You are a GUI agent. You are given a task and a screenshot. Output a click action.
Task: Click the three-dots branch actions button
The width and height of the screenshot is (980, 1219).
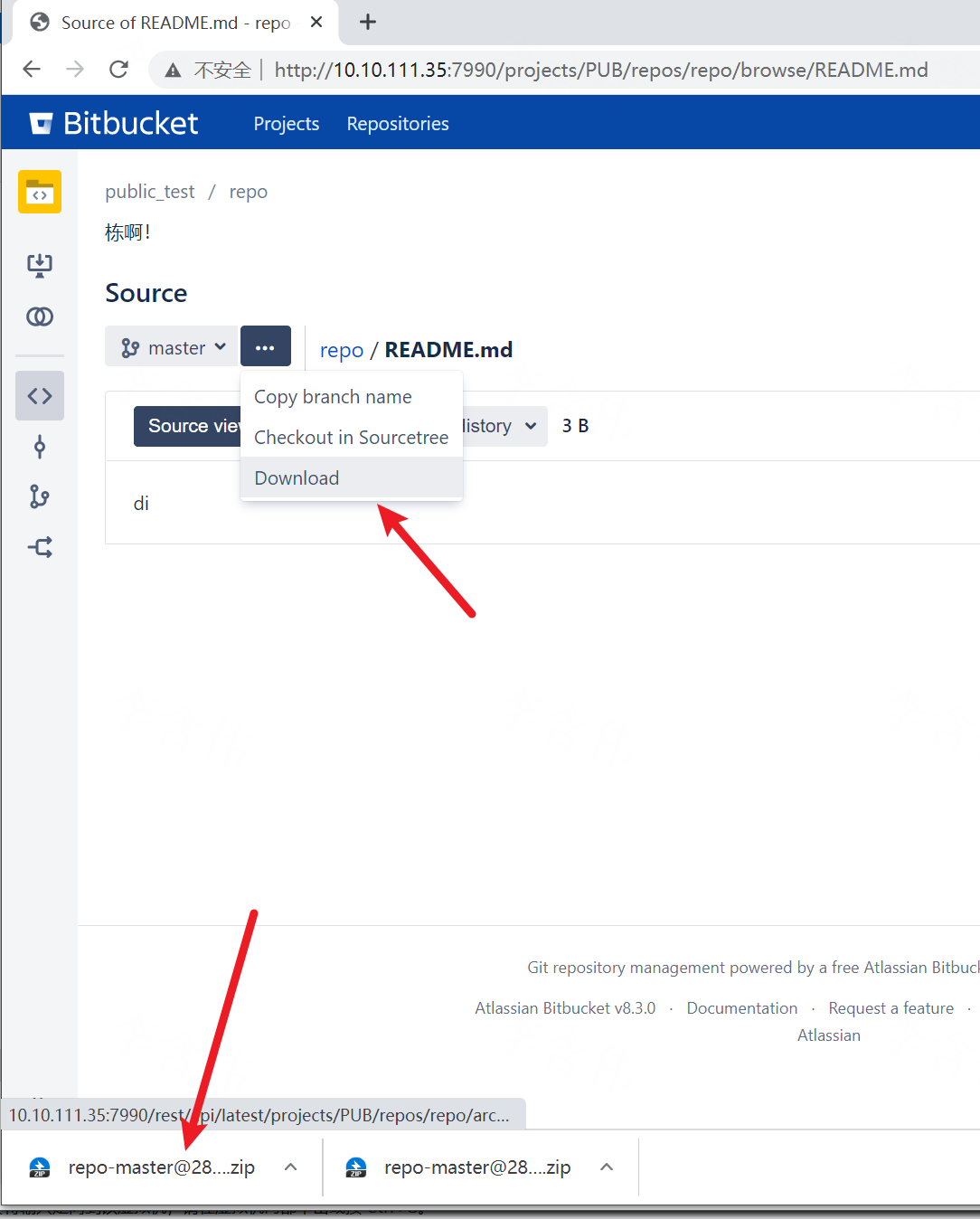[x=265, y=347]
